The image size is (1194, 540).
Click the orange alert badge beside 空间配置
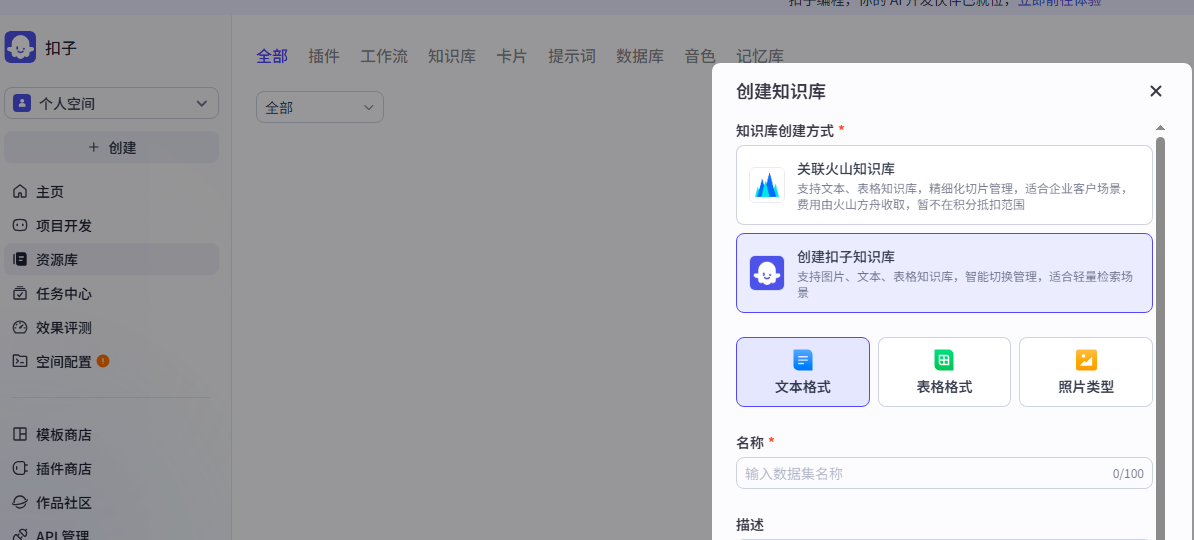click(103, 361)
